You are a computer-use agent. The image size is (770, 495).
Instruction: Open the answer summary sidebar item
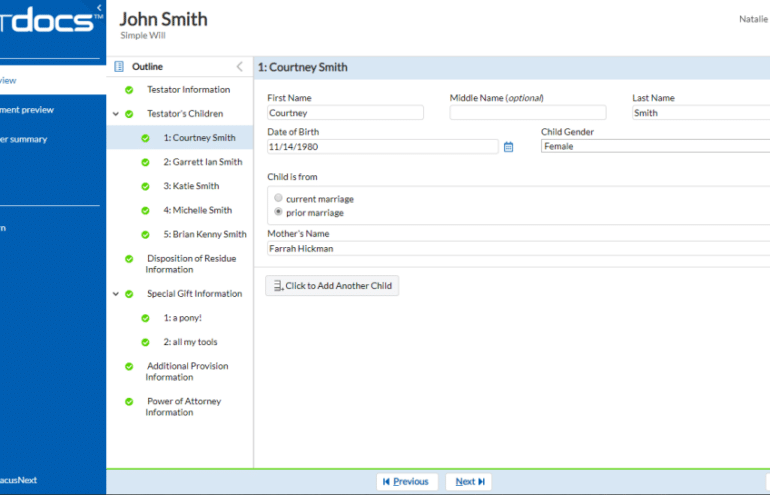[24, 139]
